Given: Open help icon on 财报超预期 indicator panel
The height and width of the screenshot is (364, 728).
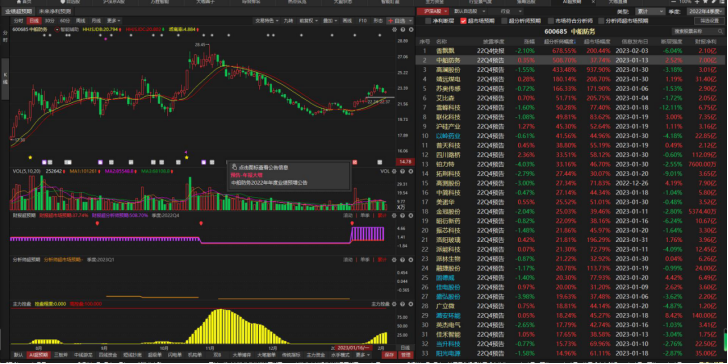Looking at the screenshot, I should point(403,215).
